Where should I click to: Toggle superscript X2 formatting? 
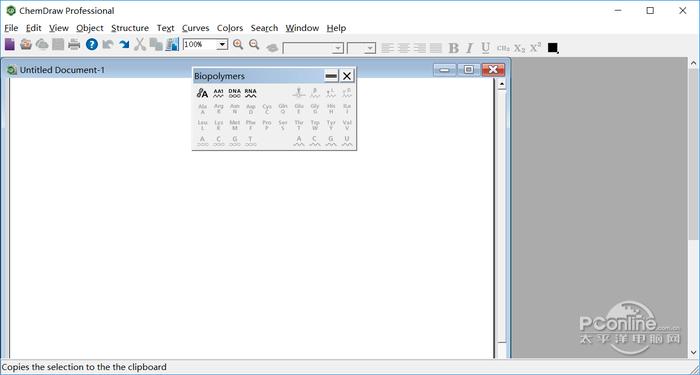[535, 47]
